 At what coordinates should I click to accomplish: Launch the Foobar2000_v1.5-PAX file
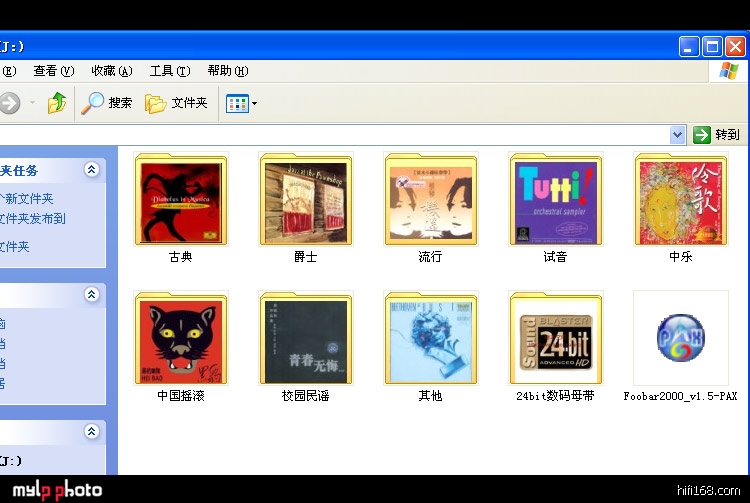click(x=680, y=339)
